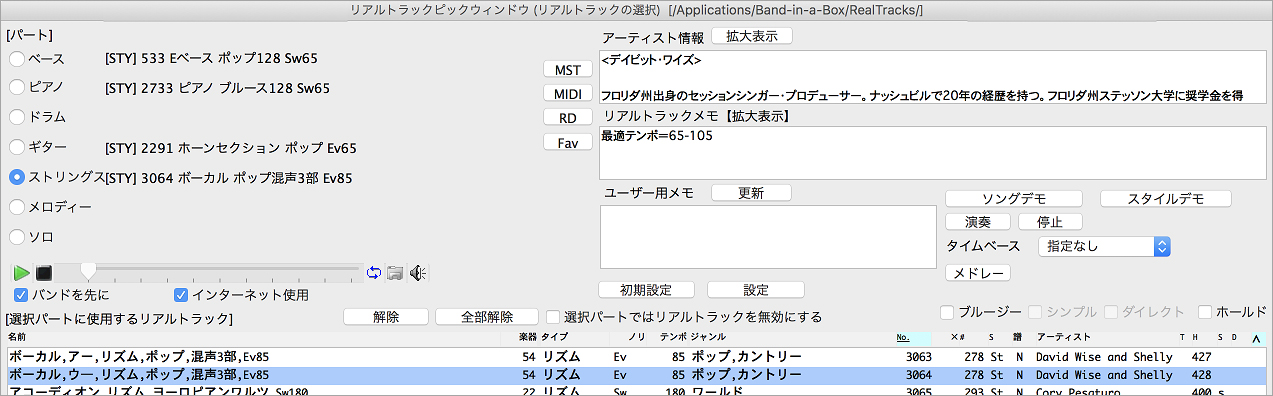The height and width of the screenshot is (396, 1273).
Task: Check the ブルージー option
Action: click(947, 312)
